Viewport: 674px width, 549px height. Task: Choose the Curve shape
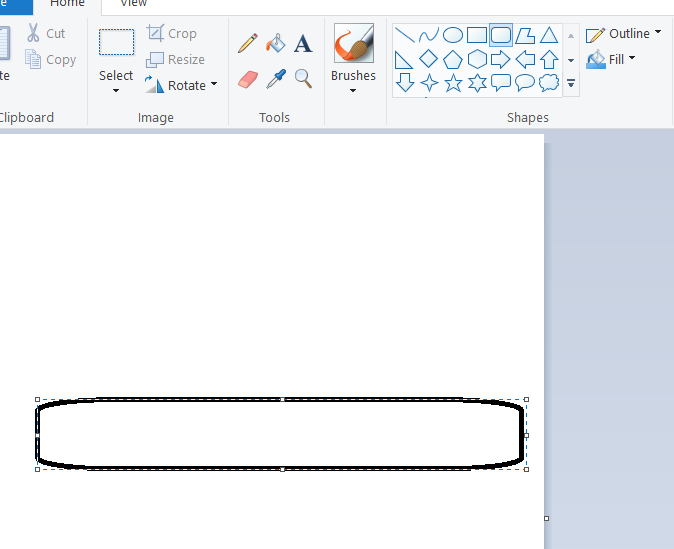coord(429,35)
